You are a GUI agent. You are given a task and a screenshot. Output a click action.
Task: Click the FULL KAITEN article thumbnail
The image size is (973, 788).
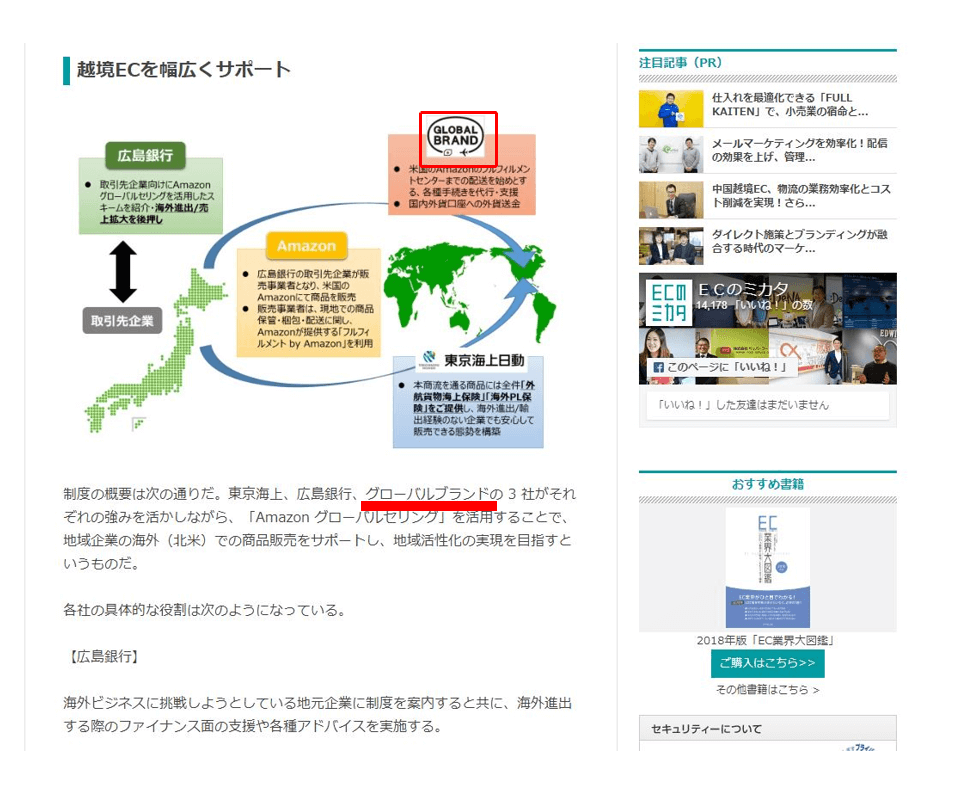pyautogui.click(x=671, y=109)
